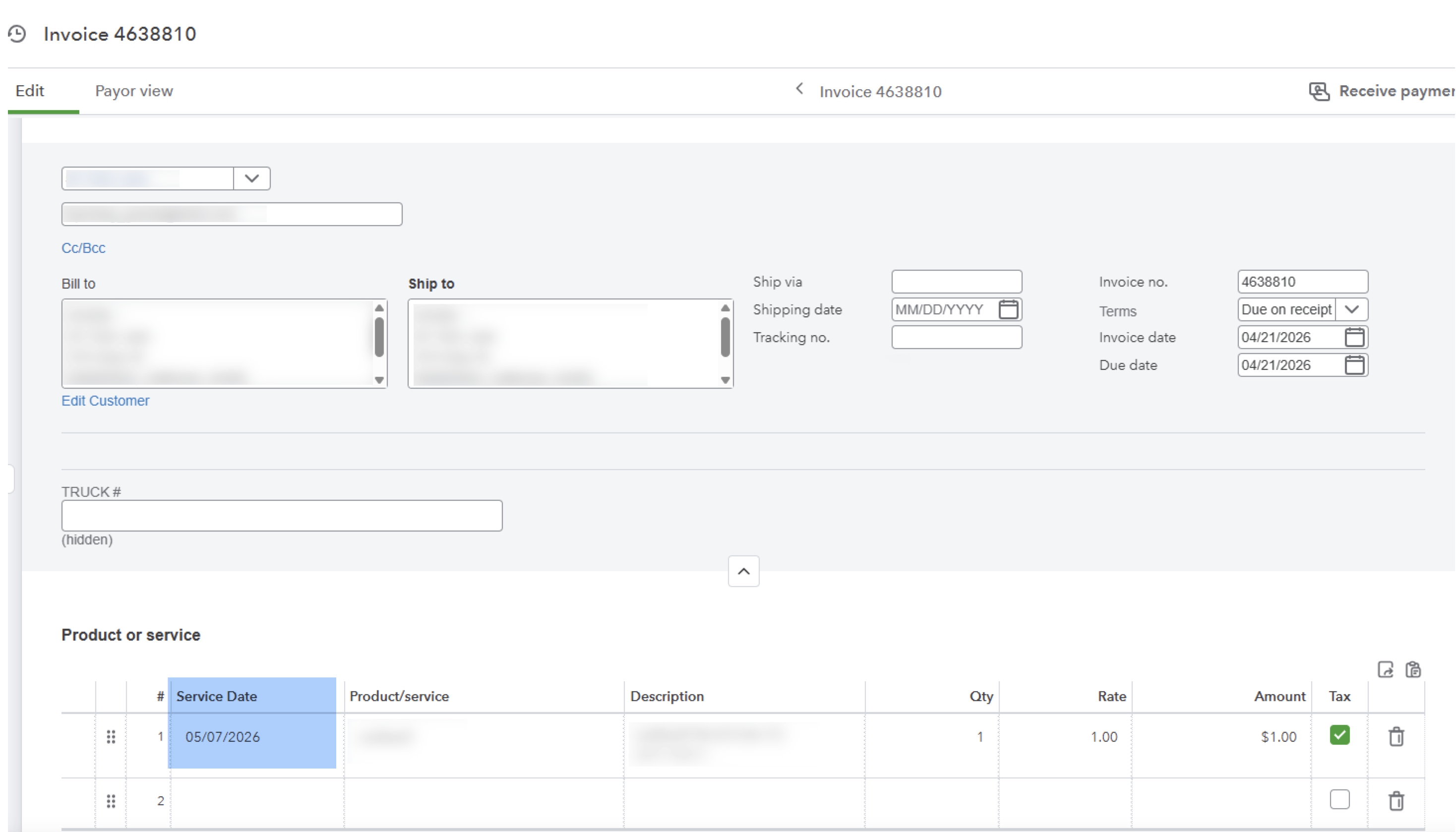
Task: Click the customer email input field
Action: 232,214
